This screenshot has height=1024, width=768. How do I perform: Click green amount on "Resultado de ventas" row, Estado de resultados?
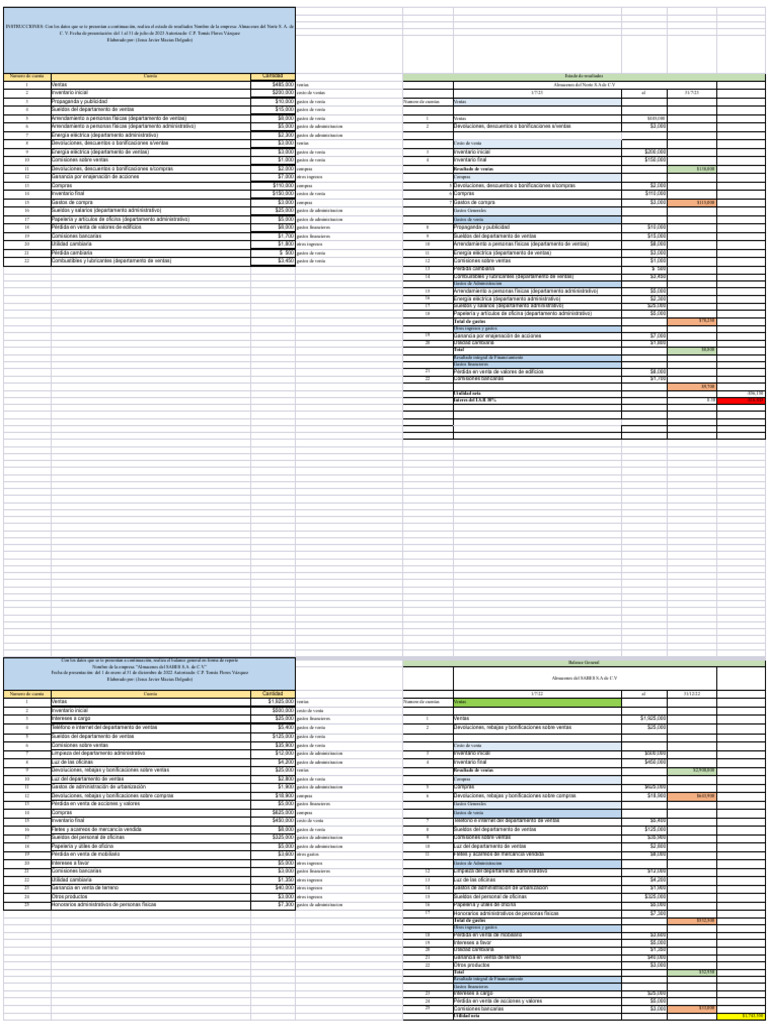click(x=692, y=168)
